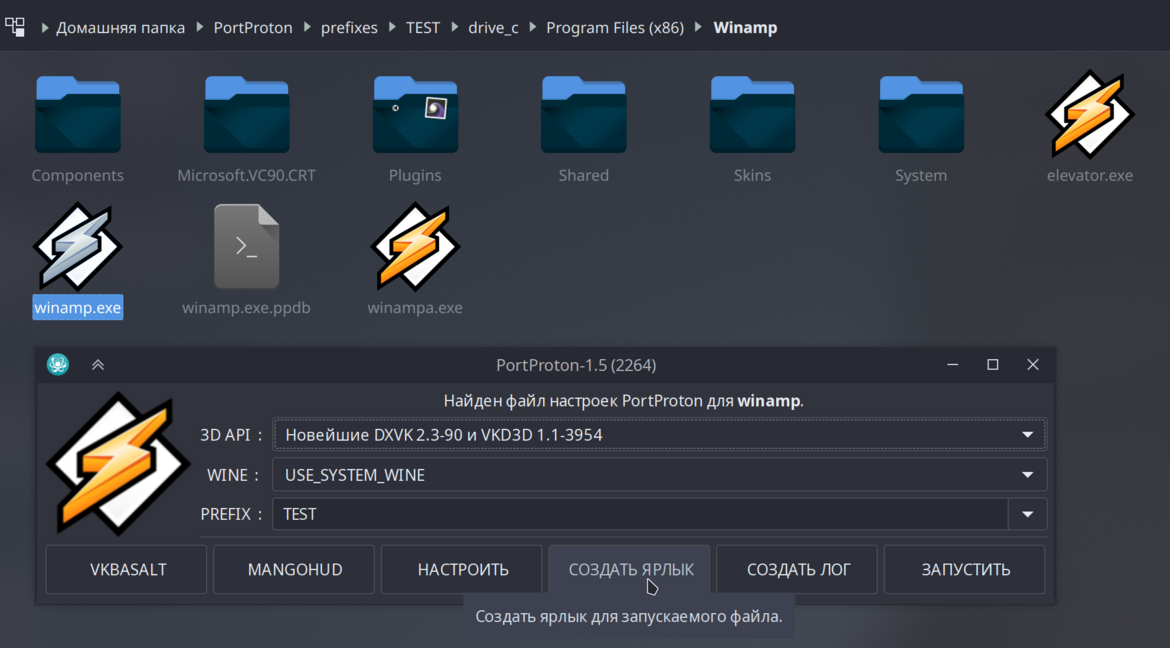Maximize the PortProton window
Viewport: 1170px width, 648px height.
click(992, 364)
